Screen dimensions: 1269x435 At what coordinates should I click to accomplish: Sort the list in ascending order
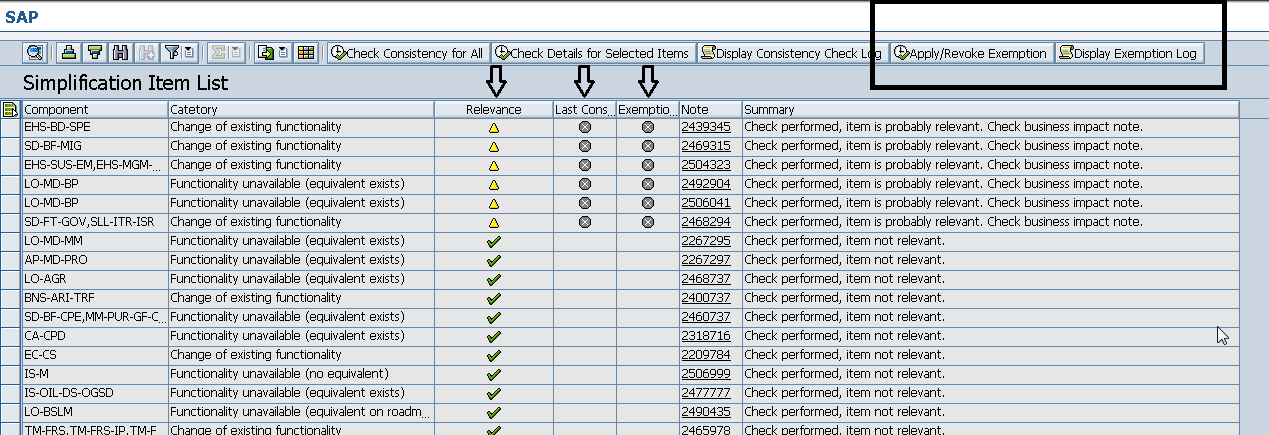[69, 53]
